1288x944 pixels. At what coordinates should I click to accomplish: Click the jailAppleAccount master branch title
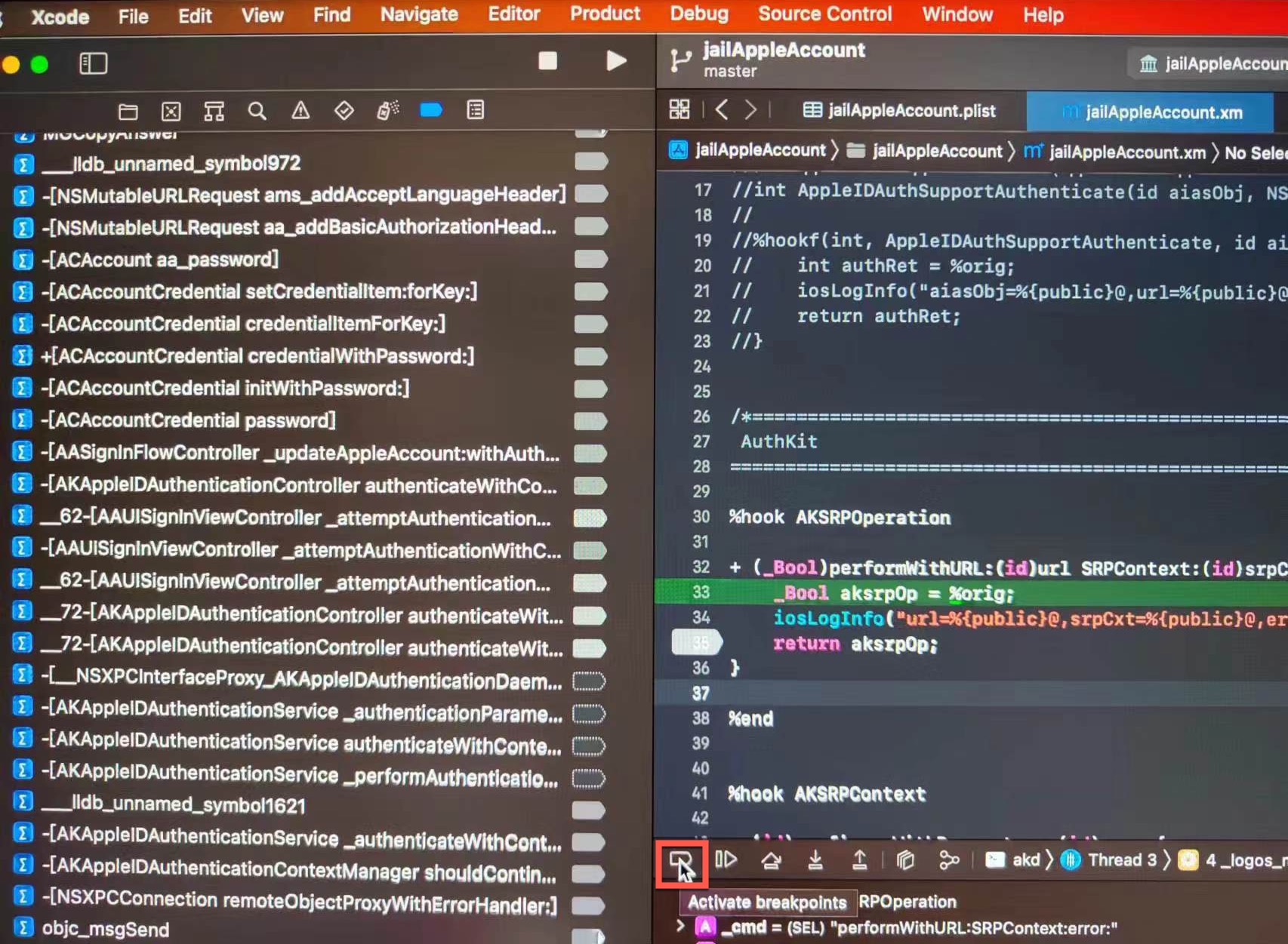[x=784, y=60]
